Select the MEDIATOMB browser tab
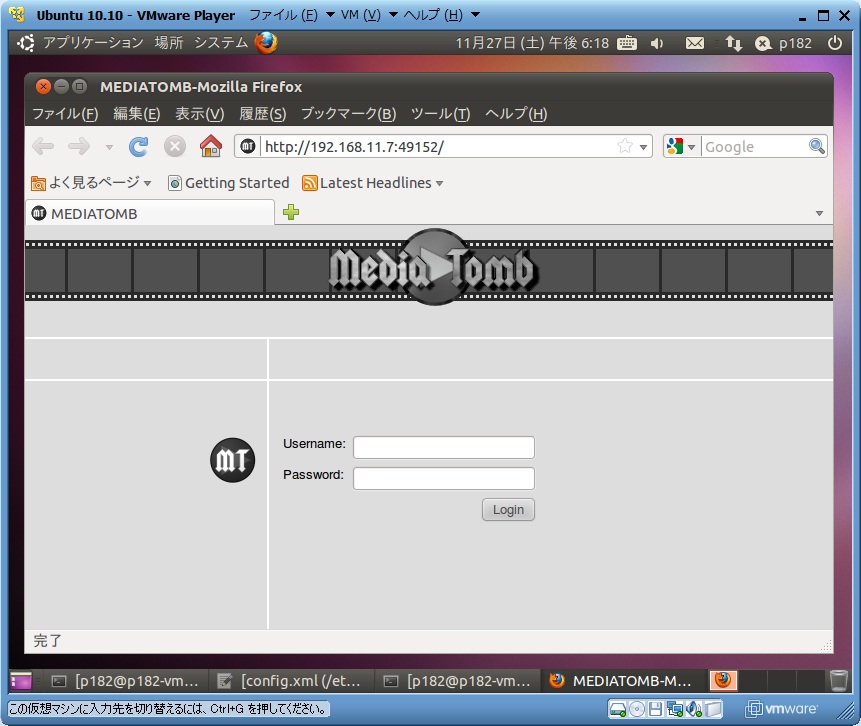This screenshot has height=726, width=861. 149,214
